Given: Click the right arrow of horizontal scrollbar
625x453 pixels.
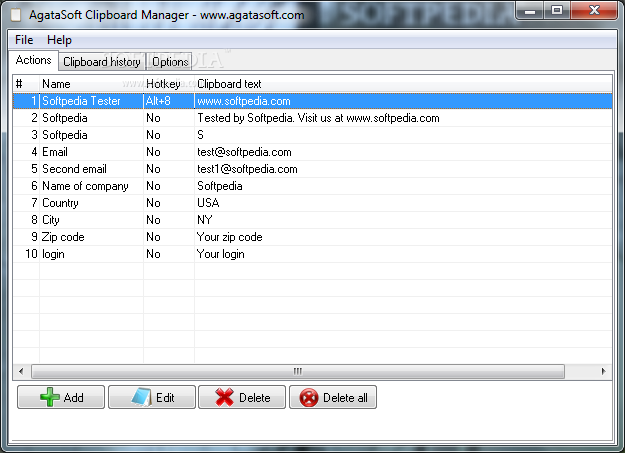Looking at the screenshot, I should click(603, 371).
